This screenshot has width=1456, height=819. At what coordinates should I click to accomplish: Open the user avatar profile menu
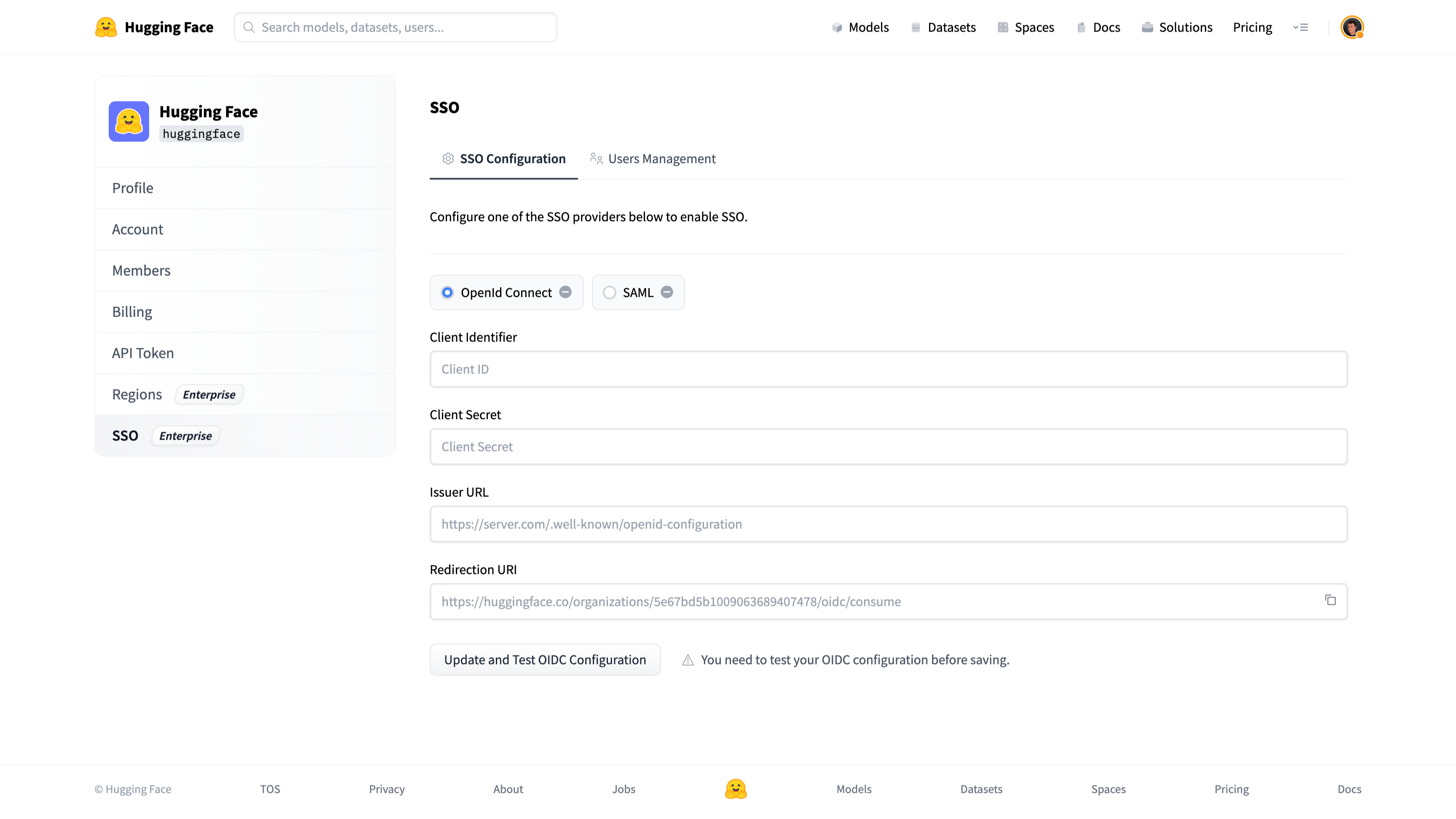pyautogui.click(x=1352, y=27)
